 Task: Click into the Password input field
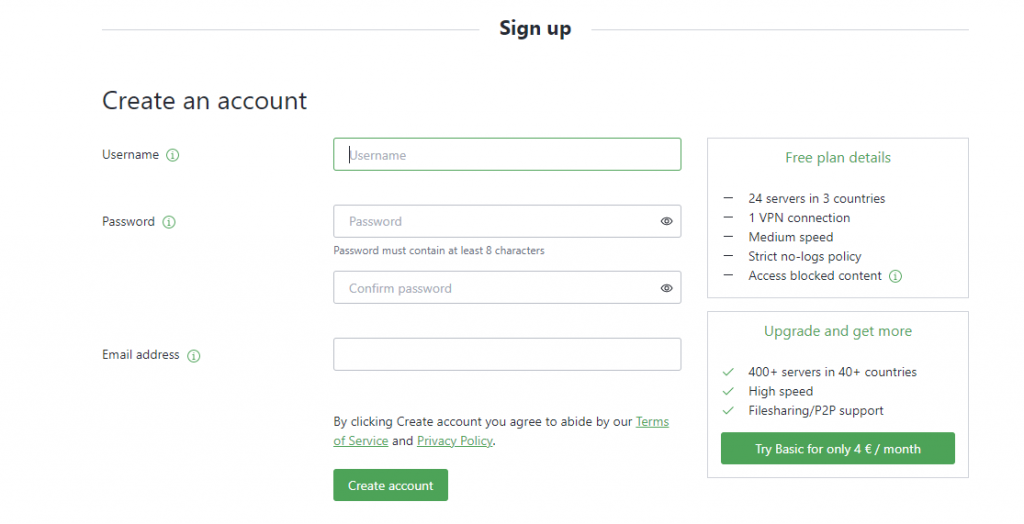(x=507, y=221)
